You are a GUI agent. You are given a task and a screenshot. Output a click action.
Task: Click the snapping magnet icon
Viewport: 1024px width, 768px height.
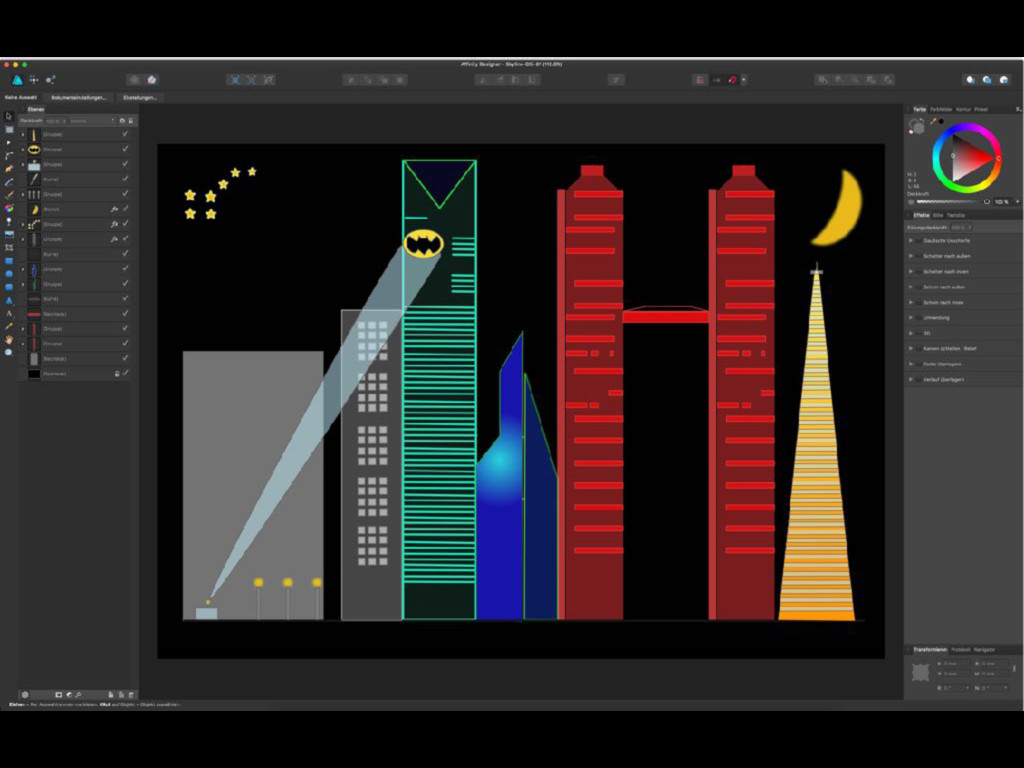[x=732, y=80]
